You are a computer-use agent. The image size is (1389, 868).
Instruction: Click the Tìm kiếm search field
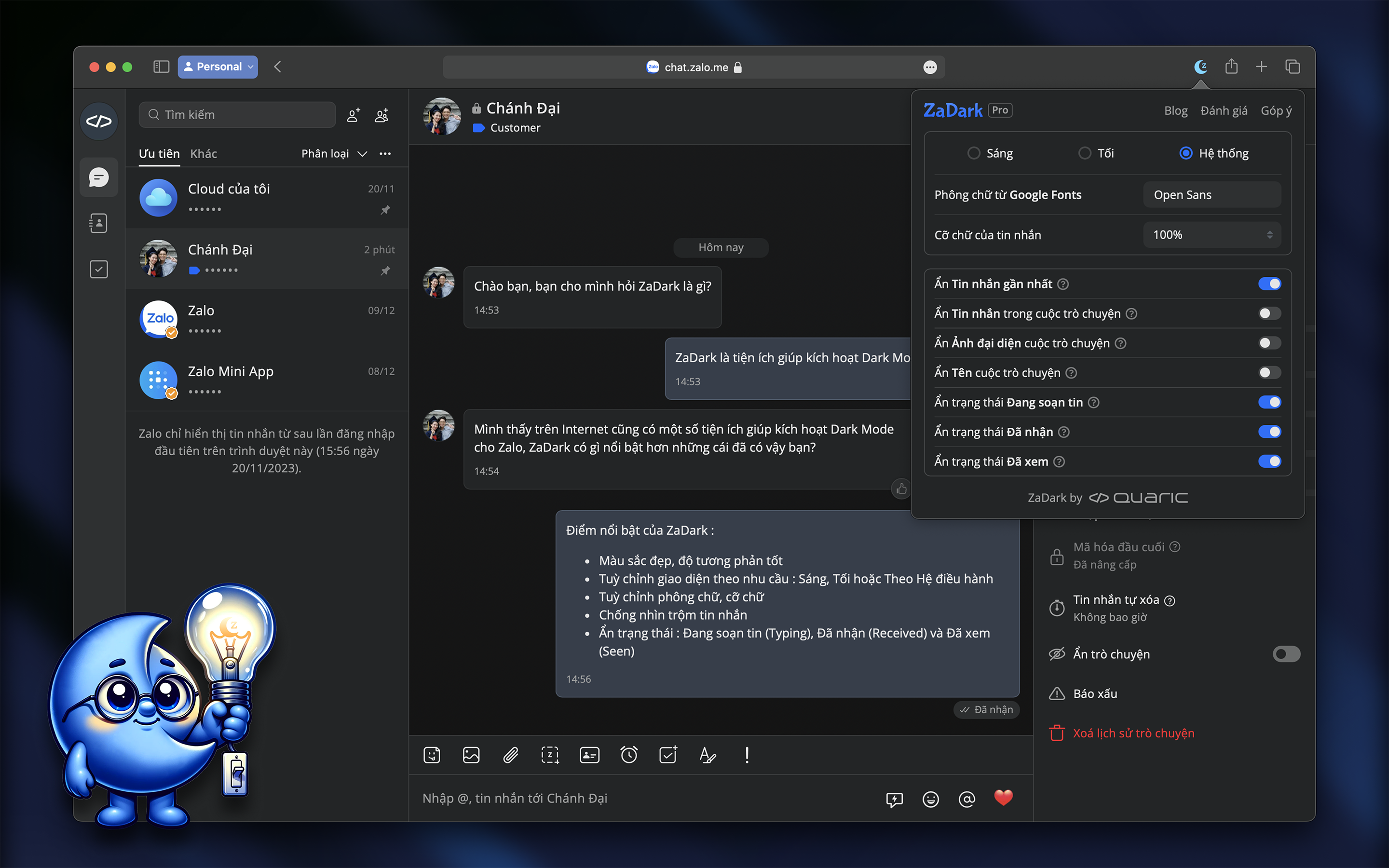coord(237,115)
